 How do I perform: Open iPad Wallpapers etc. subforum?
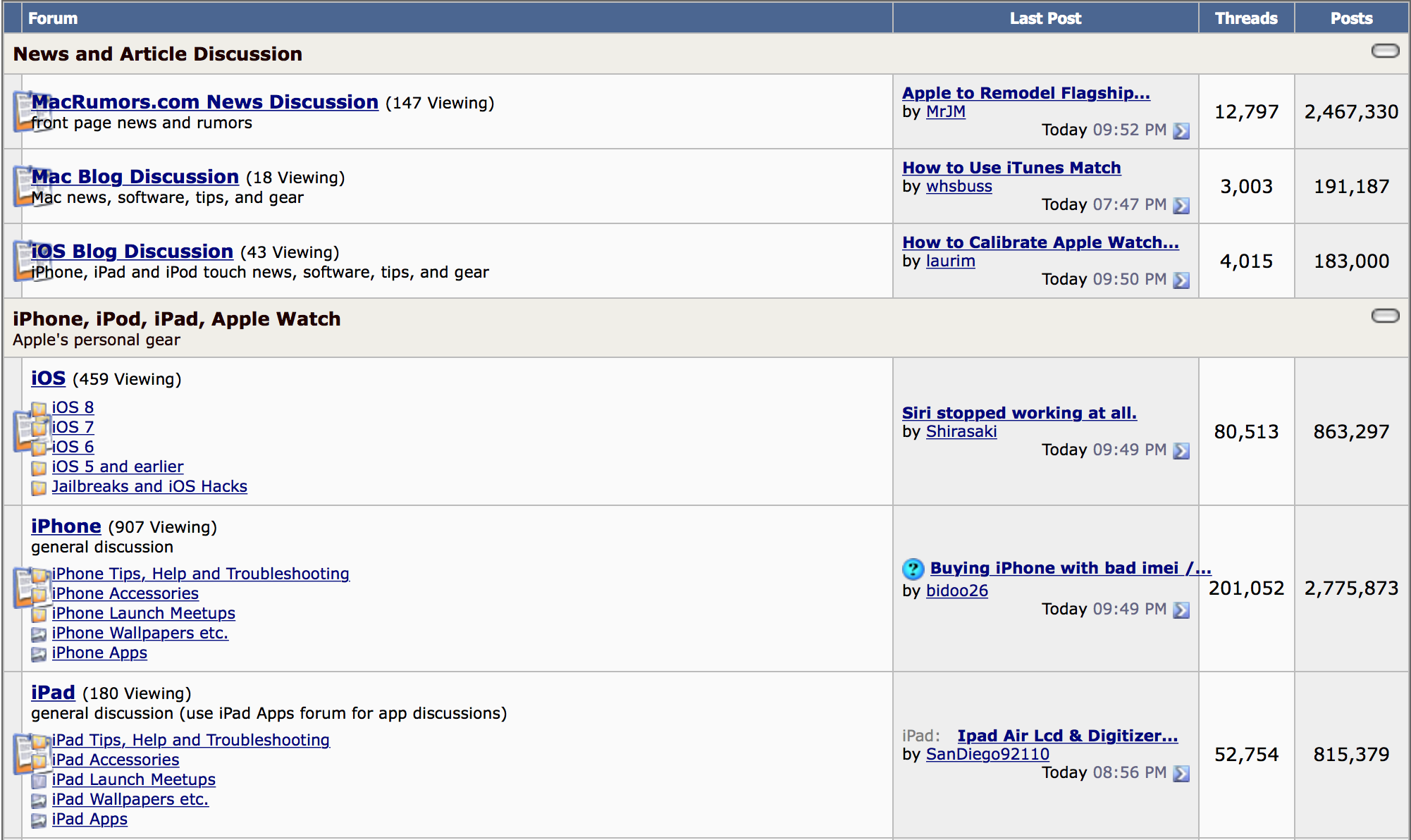[130, 799]
